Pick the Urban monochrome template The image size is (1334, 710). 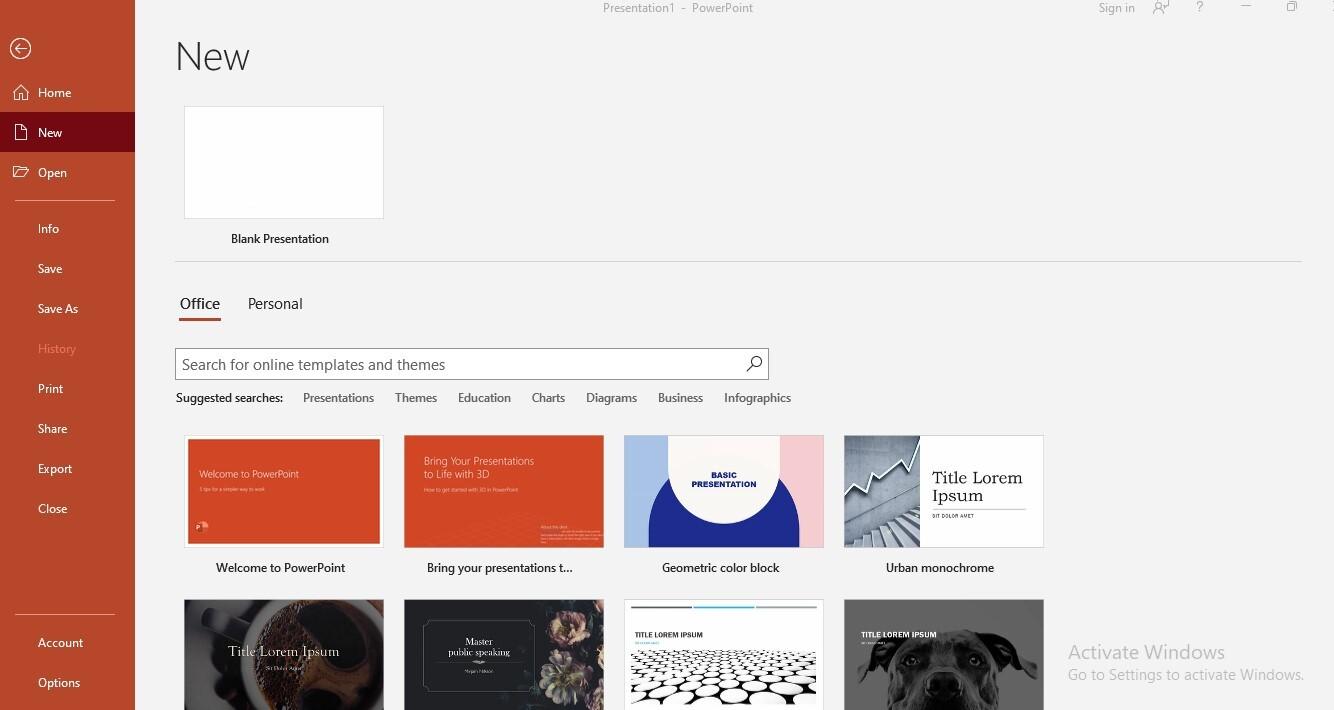tap(943, 492)
